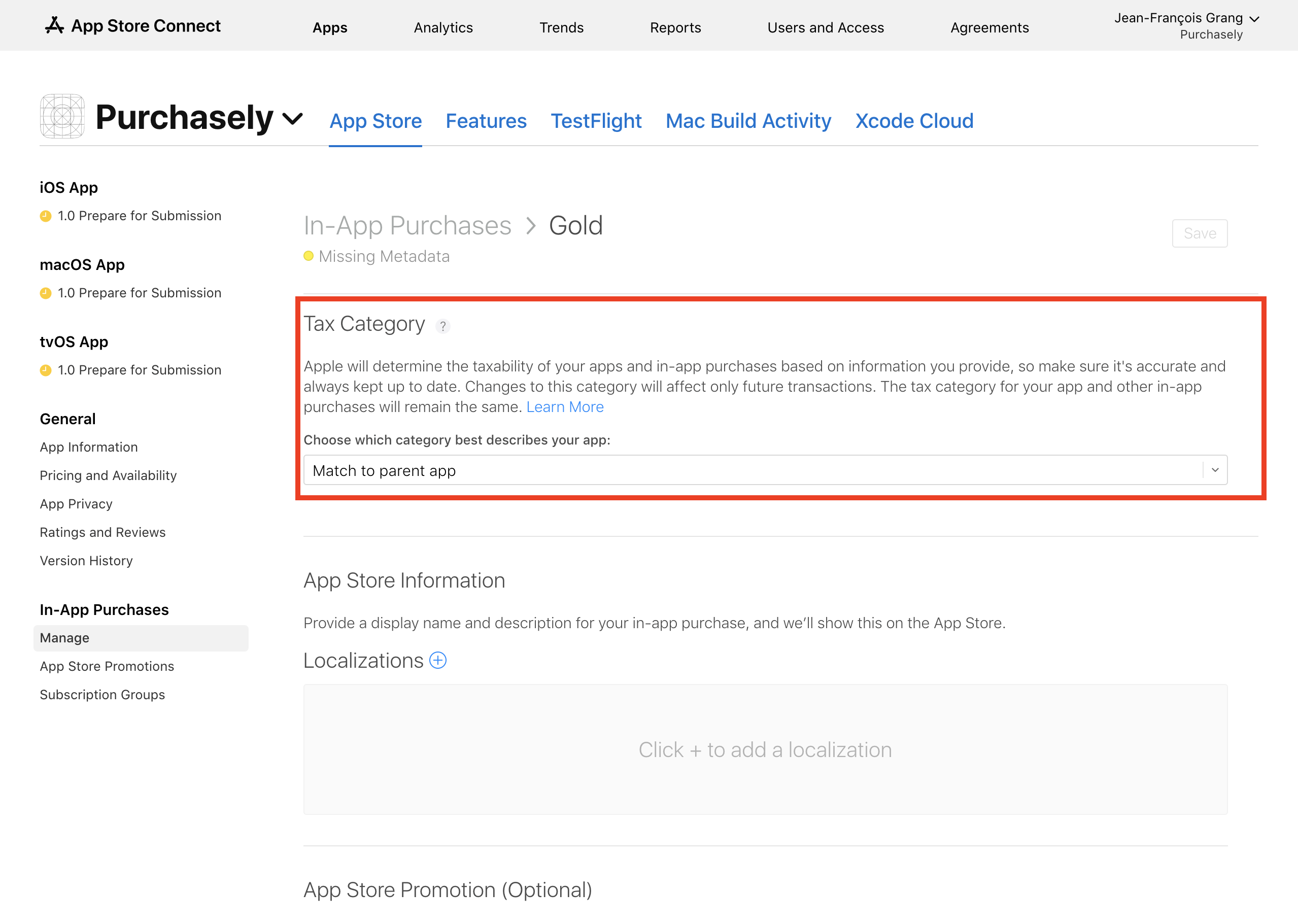This screenshot has height=924, width=1298.
Task: Click the Save button
Action: coord(1200,233)
